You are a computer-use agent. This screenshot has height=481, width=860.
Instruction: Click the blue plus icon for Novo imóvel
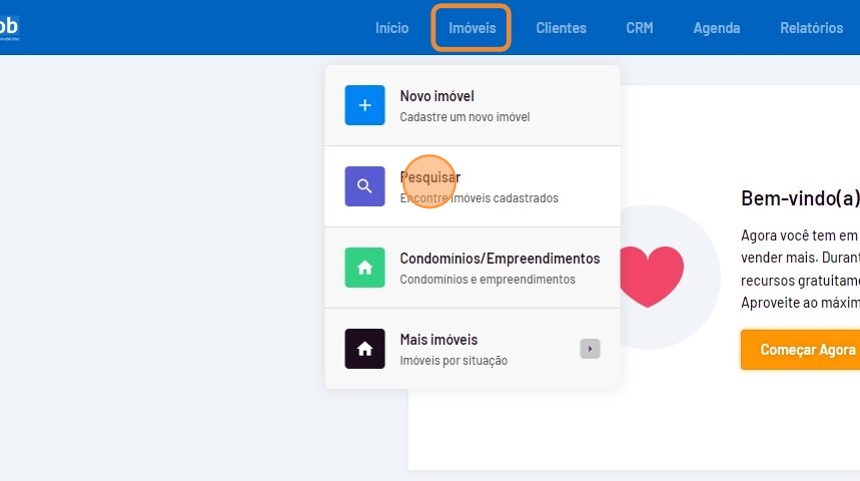[364, 105]
